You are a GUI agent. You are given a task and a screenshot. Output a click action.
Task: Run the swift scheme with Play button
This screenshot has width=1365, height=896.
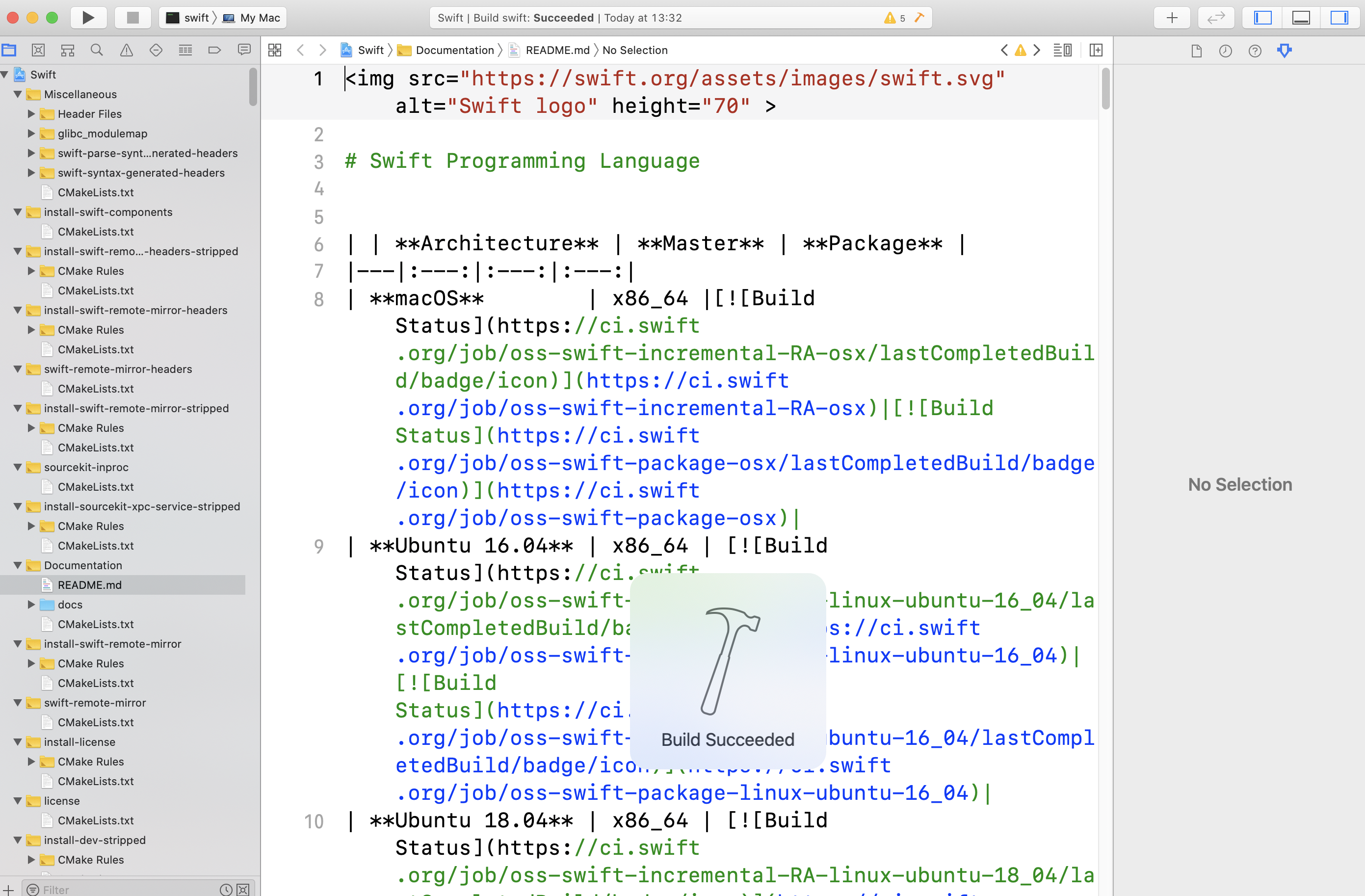click(88, 18)
